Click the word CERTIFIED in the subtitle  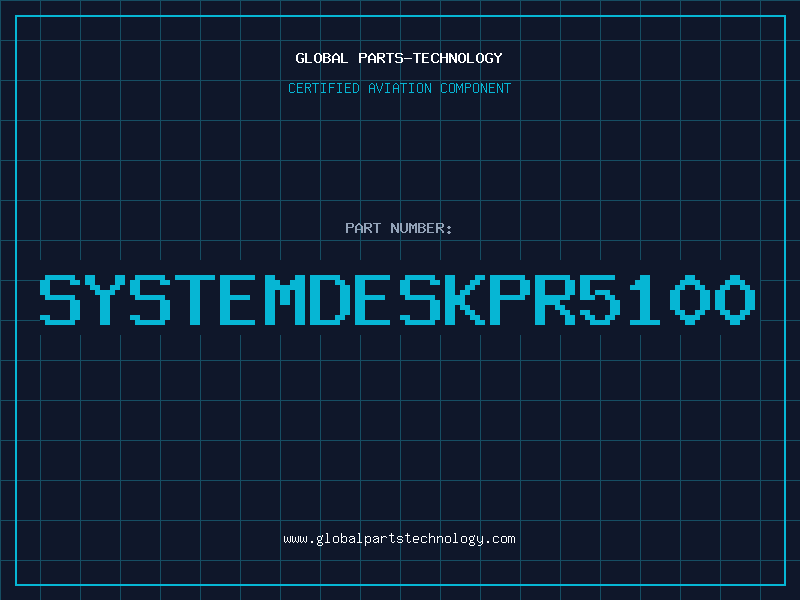[x=322, y=89]
